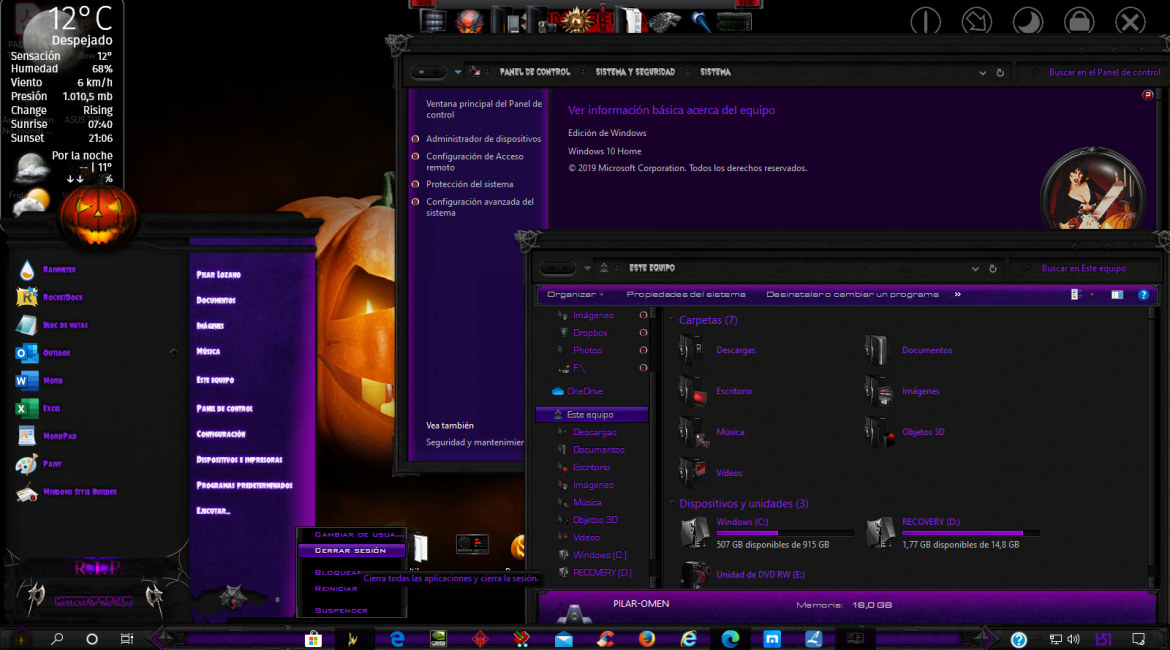The image size is (1170, 650).
Task: Launch Paint from the start menu
Action: pyautogui.click(x=39, y=464)
